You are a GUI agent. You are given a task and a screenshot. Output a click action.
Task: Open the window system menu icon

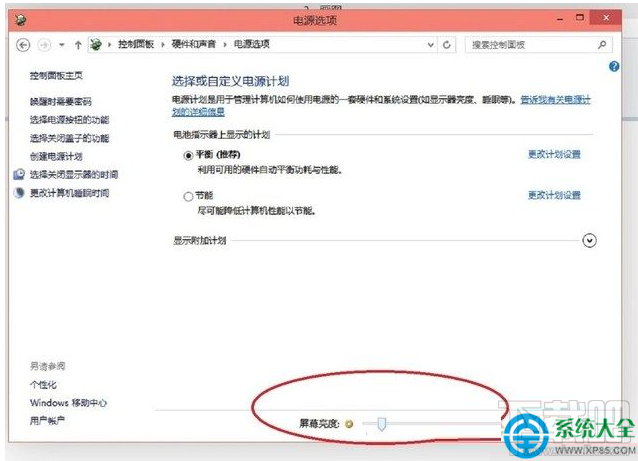click(x=20, y=20)
